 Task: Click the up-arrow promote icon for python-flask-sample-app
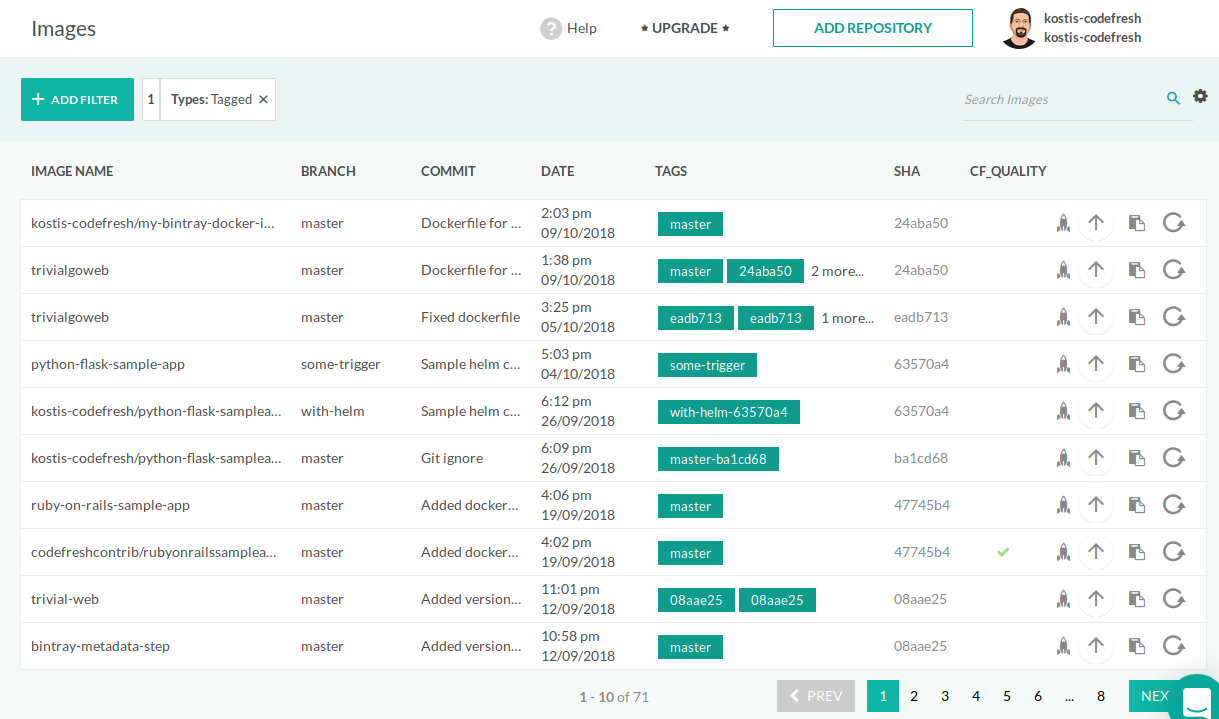click(x=1096, y=364)
